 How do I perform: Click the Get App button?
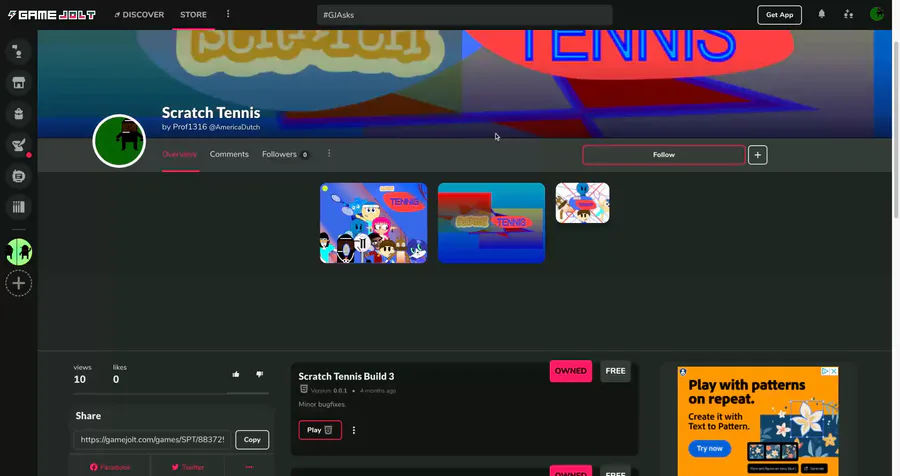coord(779,15)
